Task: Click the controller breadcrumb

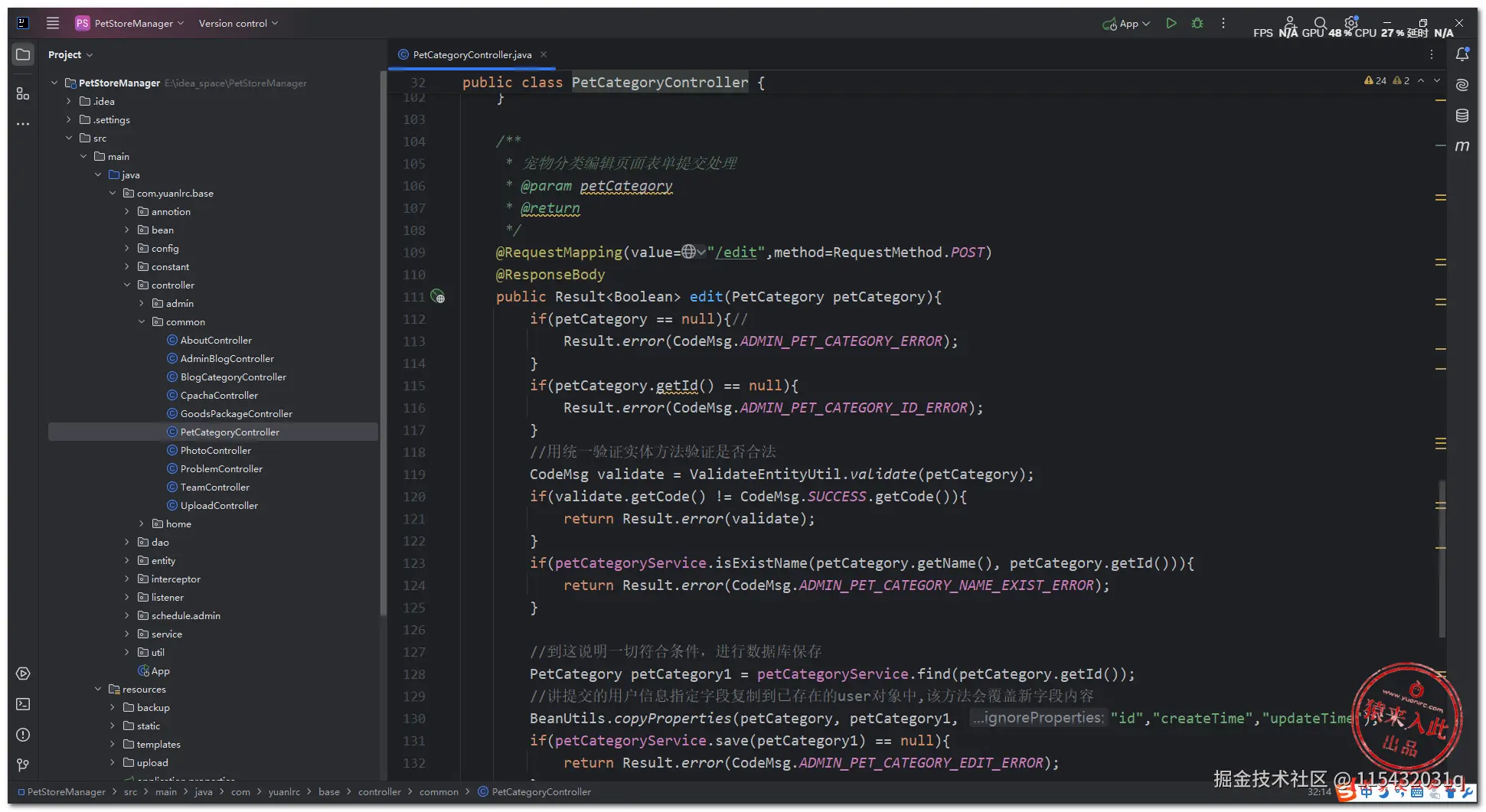Action: pyautogui.click(x=379, y=791)
